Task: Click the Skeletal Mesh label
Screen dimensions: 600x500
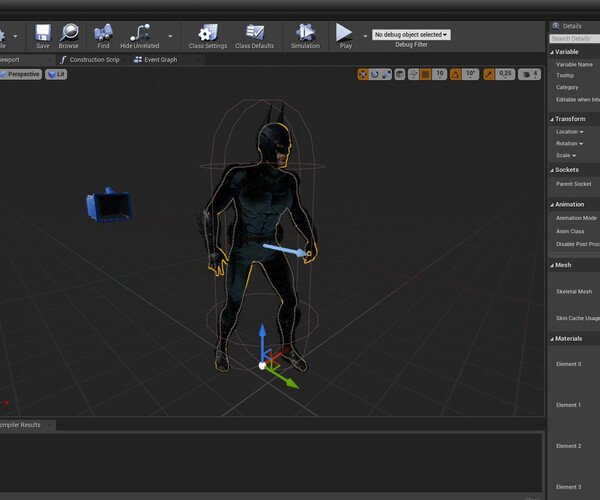Action: [x=574, y=292]
